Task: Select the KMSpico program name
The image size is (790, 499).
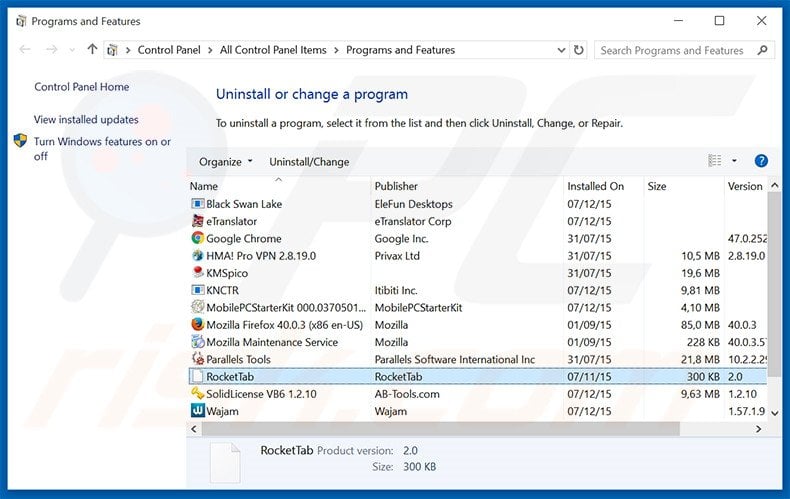Action: 227,273
